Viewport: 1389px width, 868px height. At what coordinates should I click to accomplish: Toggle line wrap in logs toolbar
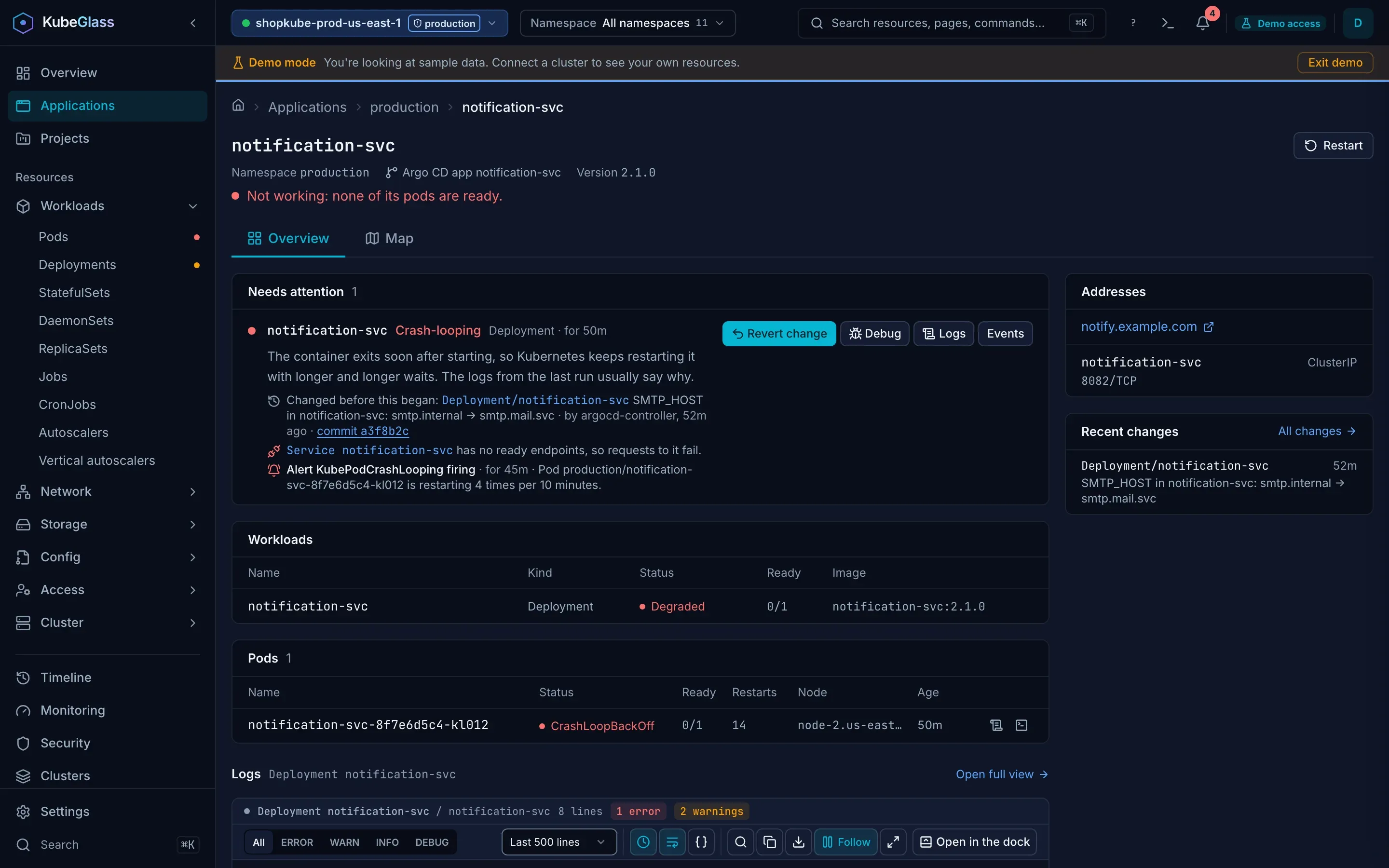tap(672, 841)
